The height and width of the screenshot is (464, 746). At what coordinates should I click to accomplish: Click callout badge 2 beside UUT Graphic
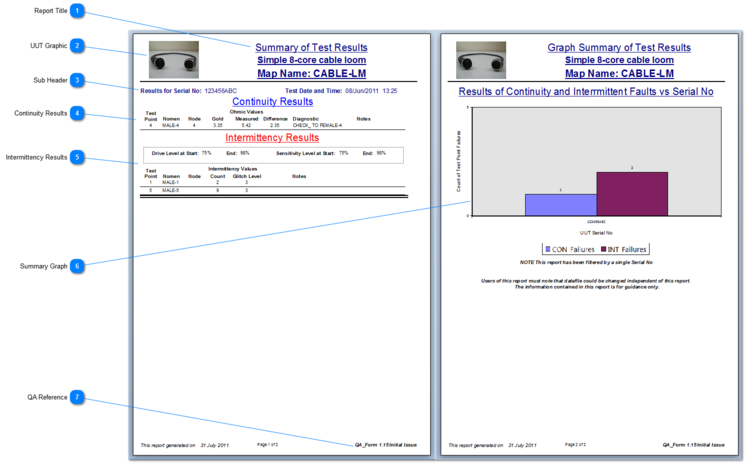[x=77, y=46]
